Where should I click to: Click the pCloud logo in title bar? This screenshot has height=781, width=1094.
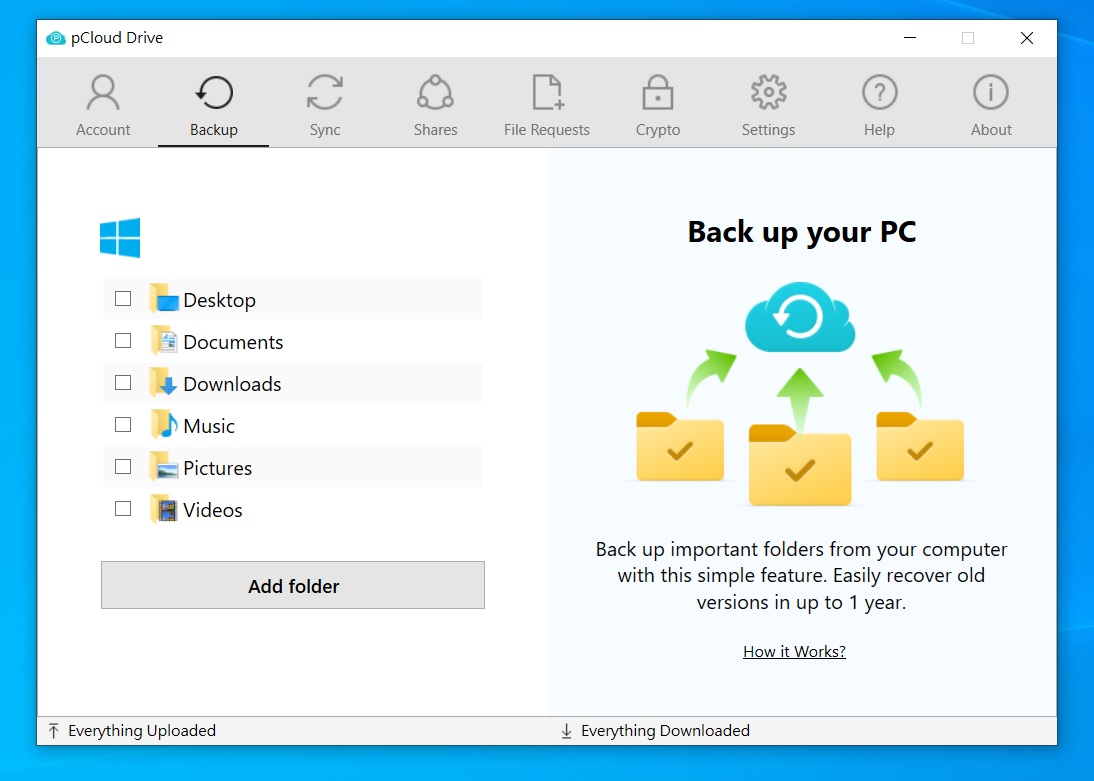[56, 38]
